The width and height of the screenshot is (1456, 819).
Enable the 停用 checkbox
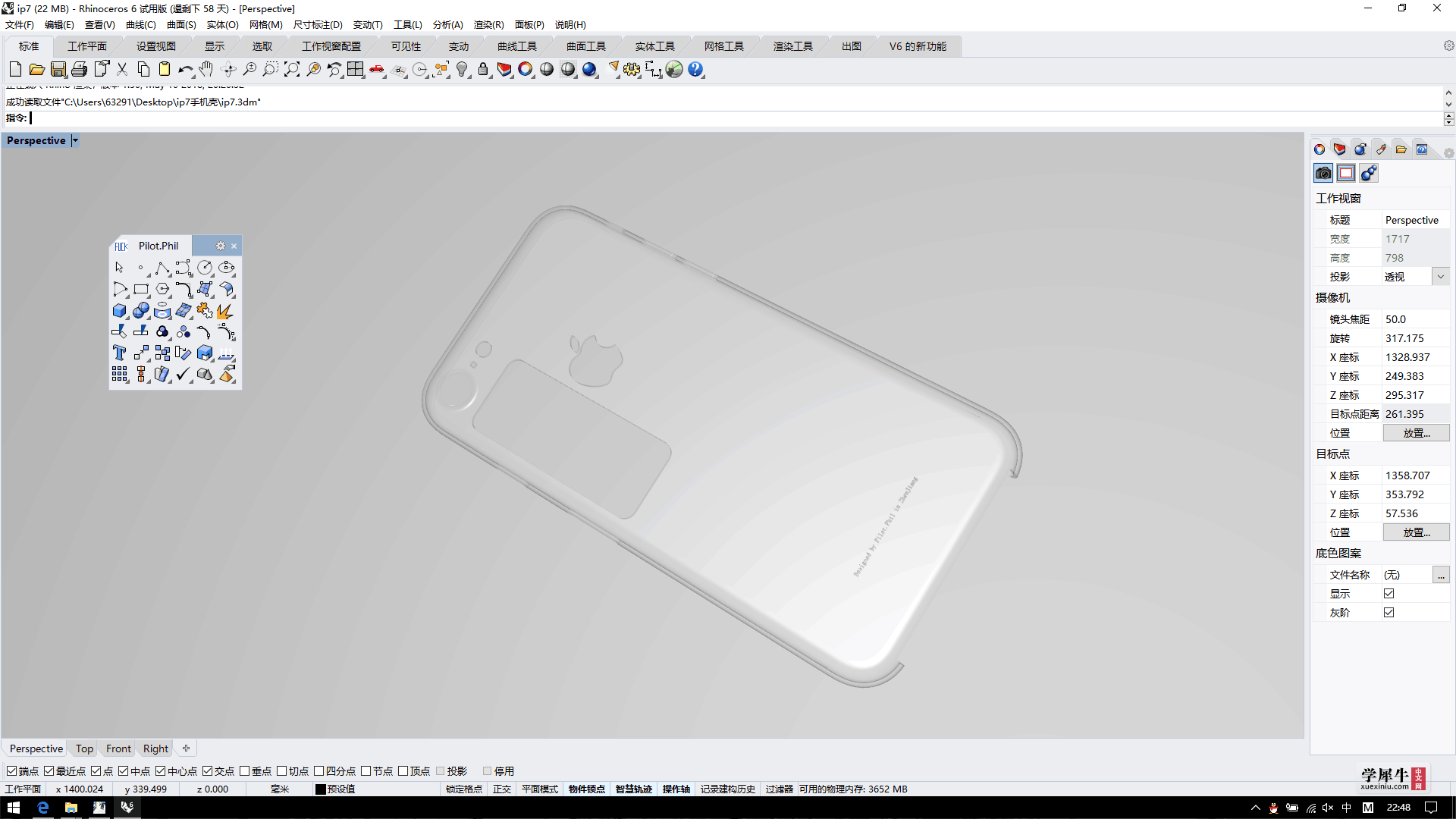point(487,771)
